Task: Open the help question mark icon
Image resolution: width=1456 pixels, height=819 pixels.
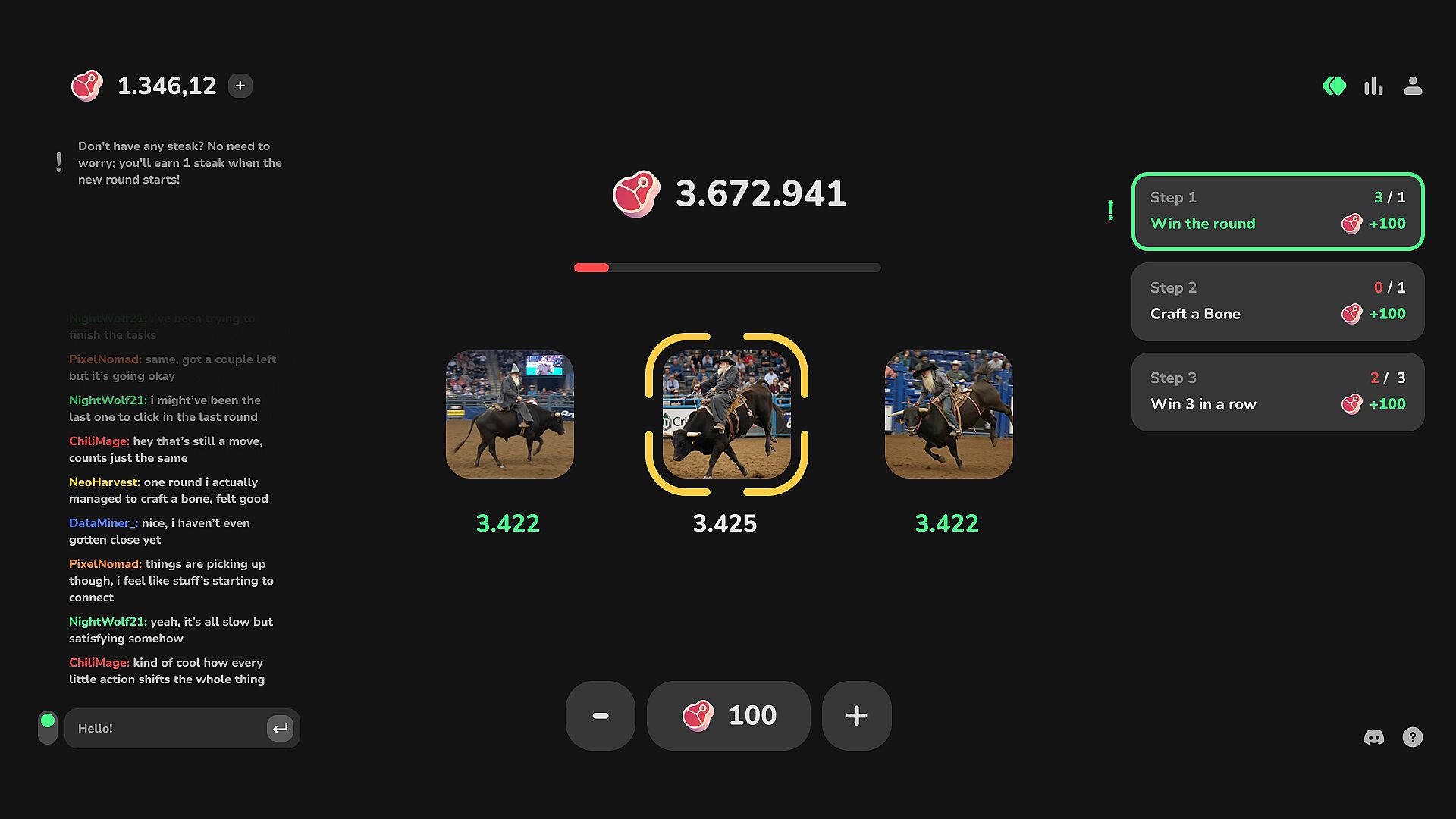Action: [1413, 737]
